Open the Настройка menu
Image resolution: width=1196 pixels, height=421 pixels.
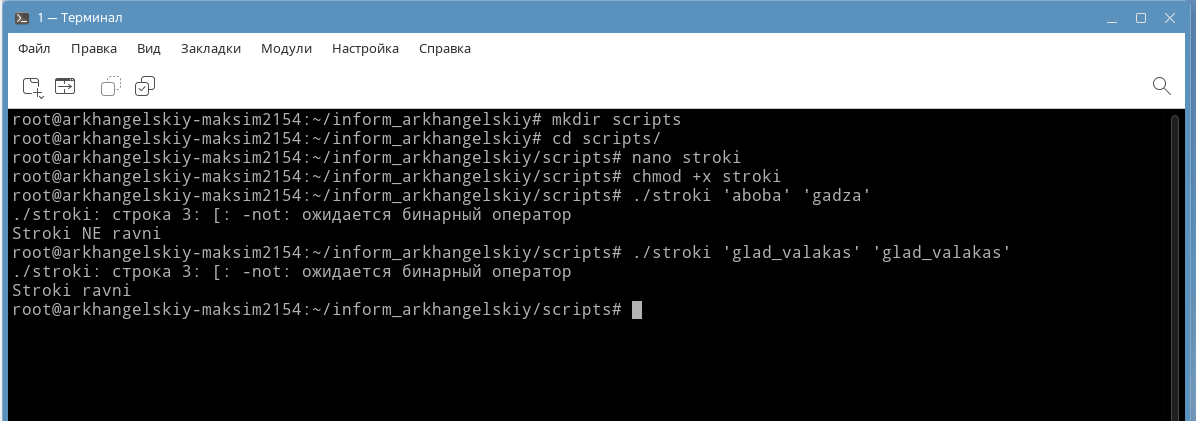pos(365,49)
